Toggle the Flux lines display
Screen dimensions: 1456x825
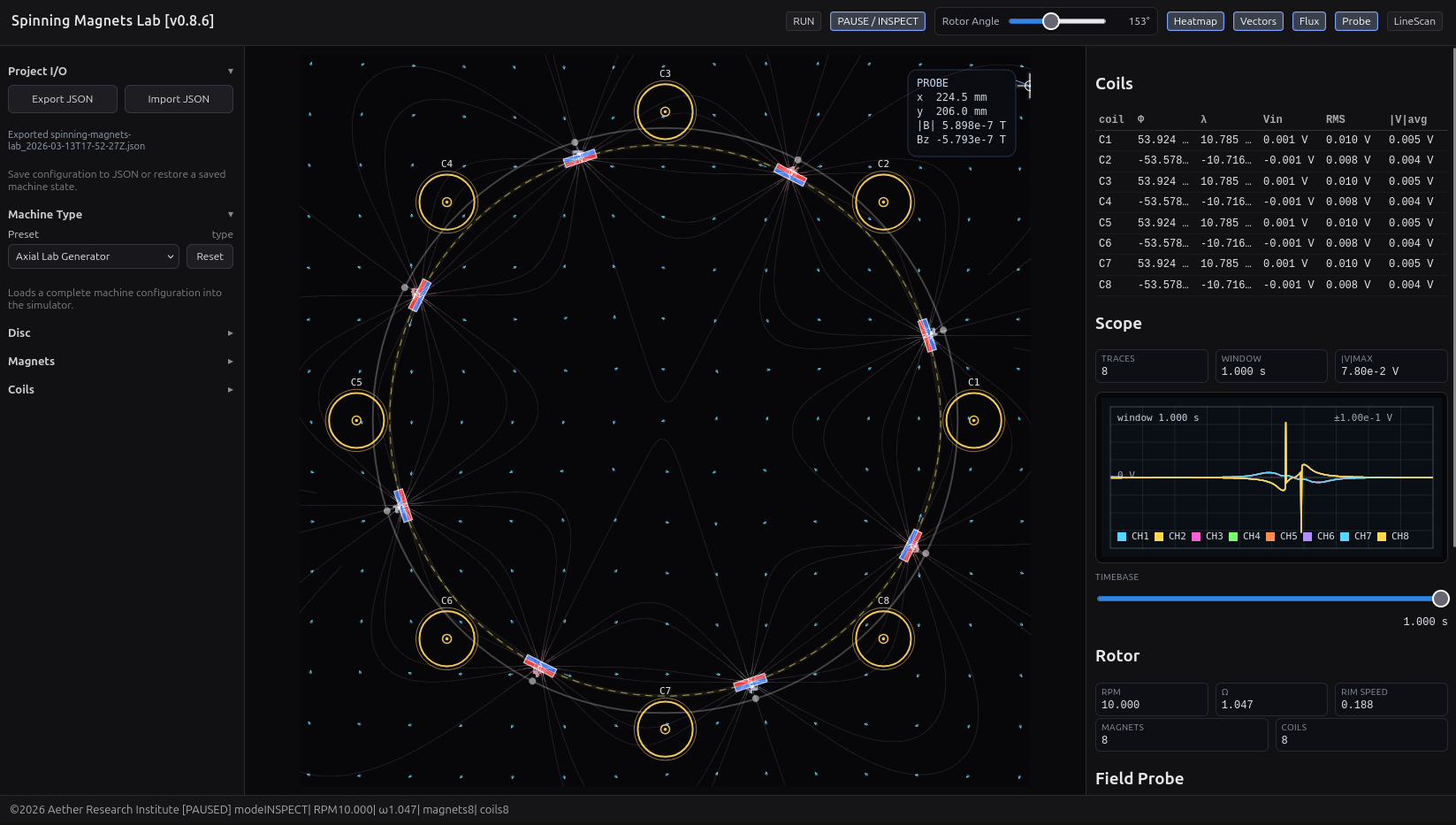(x=1308, y=21)
